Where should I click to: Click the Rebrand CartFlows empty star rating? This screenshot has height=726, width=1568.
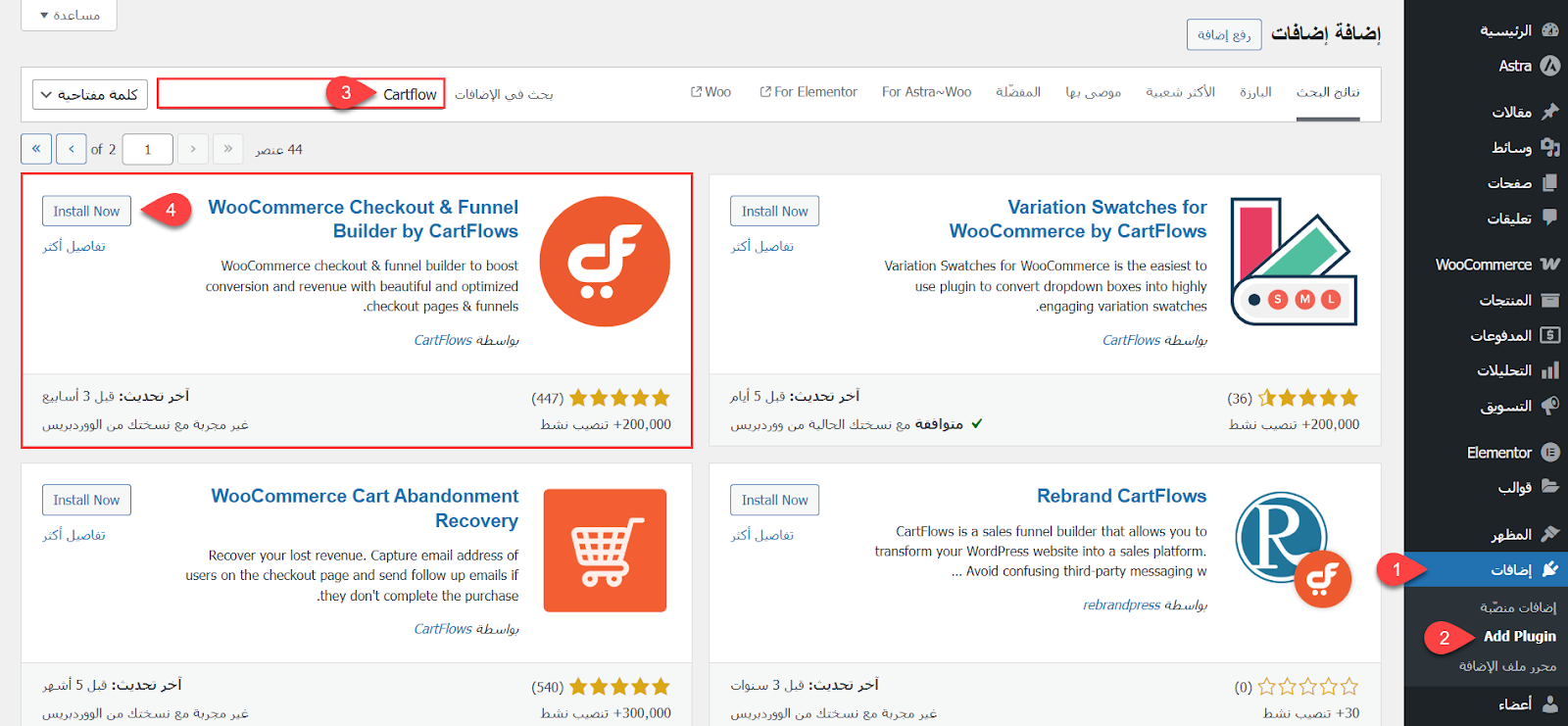click(x=1307, y=687)
